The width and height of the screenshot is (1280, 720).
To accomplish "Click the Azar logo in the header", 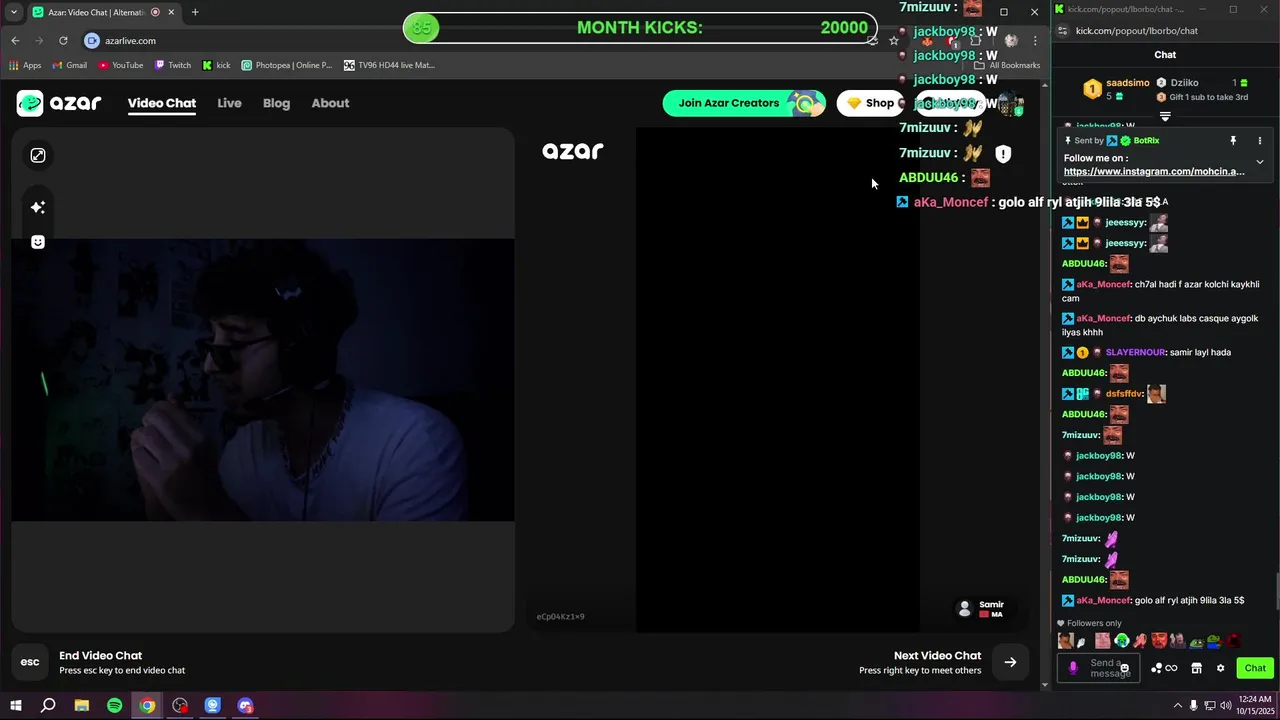I will pos(59,103).
